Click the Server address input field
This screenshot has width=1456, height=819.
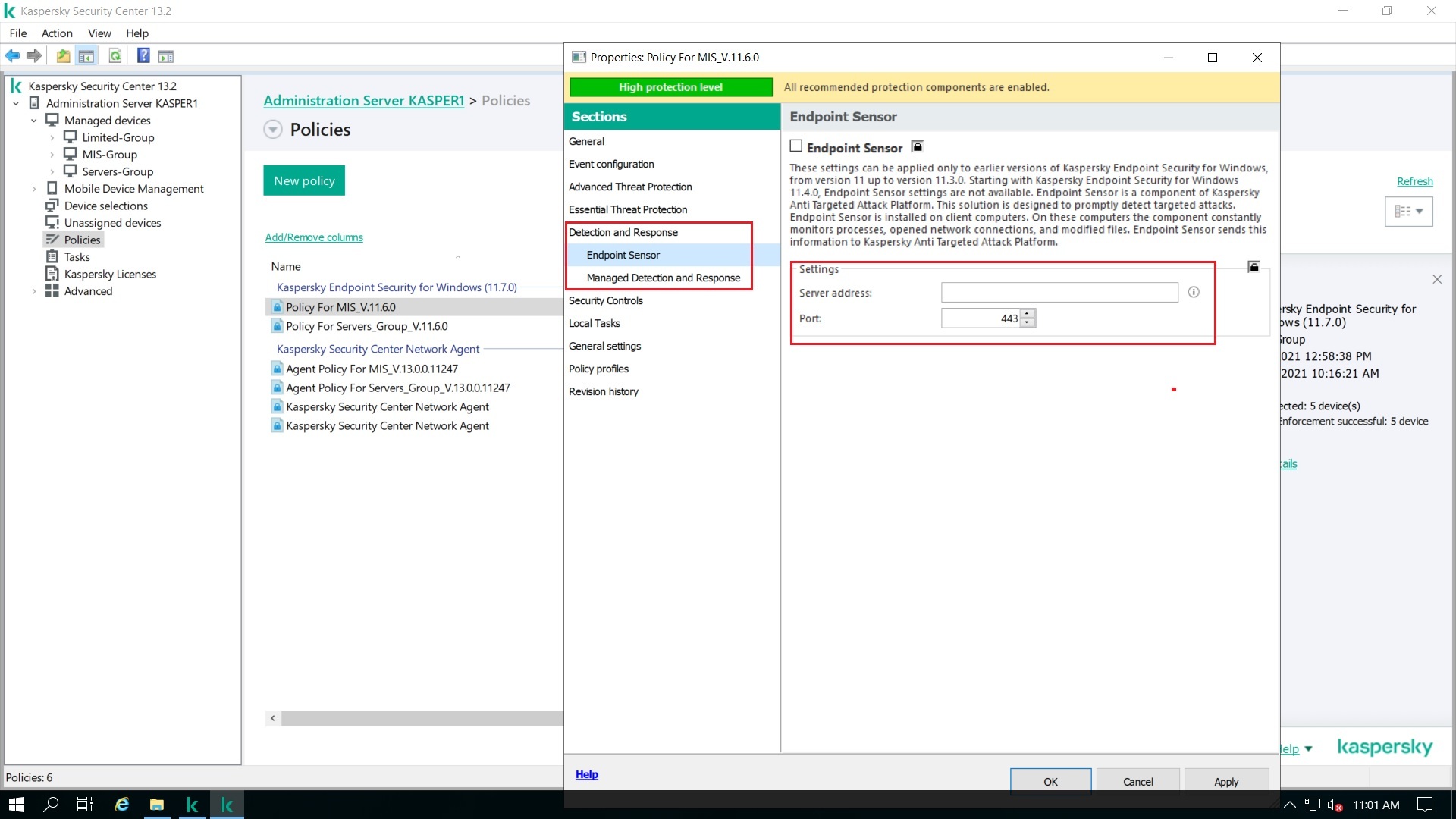click(x=1059, y=293)
